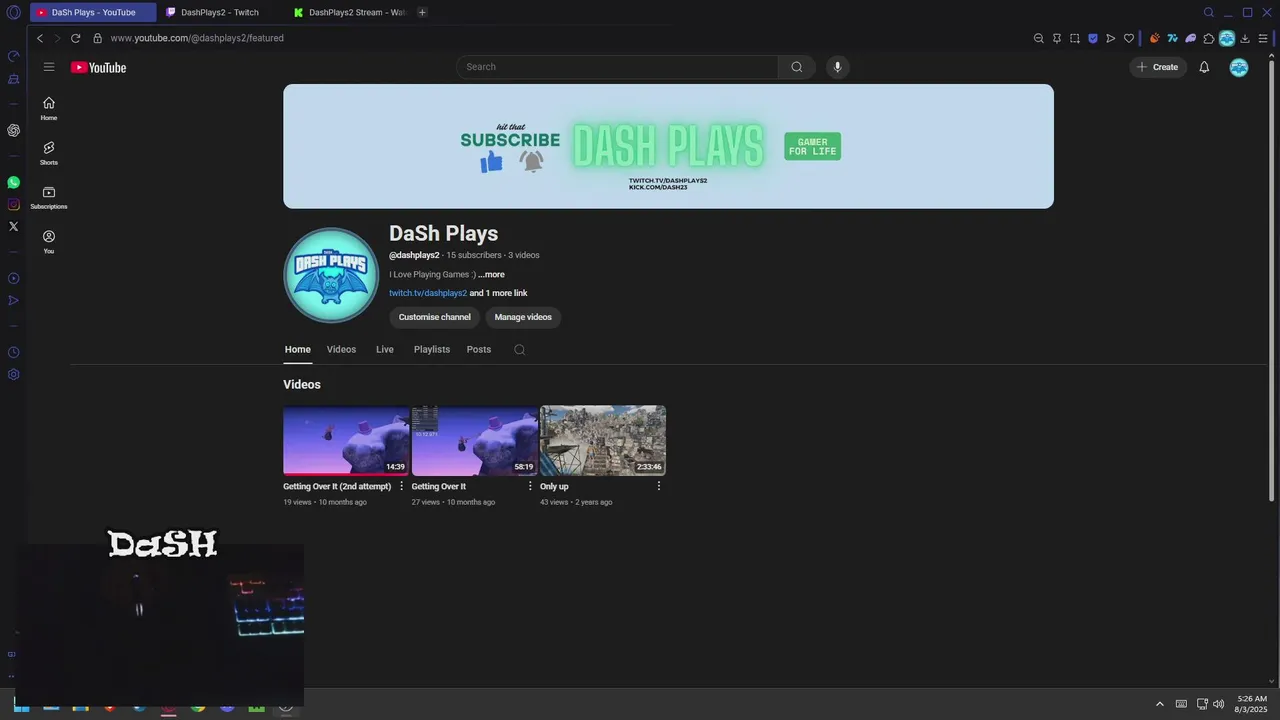The width and height of the screenshot is (1280, 720).
Task: Go back to the previous page
Action: tap(40, 38)
